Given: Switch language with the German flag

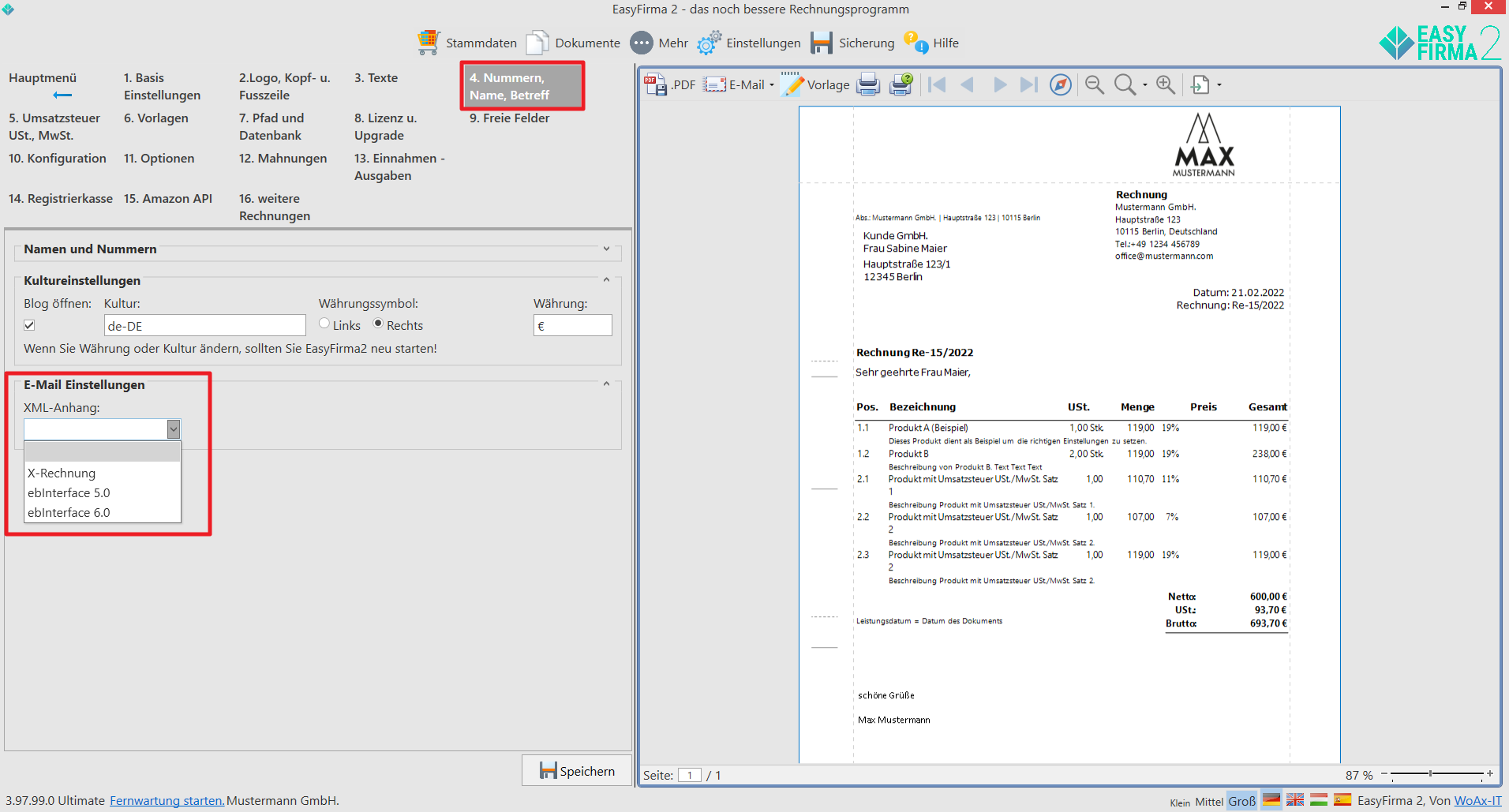Looking at the screenshot, I should tap(1271, 800).
